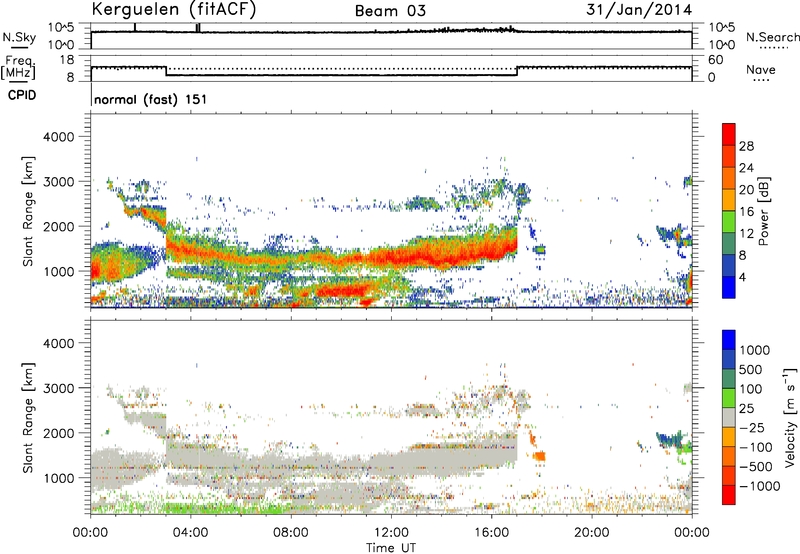Click the "24" label on Power colorbar
The height and width of the screenshot is (554, 800).
746,168
